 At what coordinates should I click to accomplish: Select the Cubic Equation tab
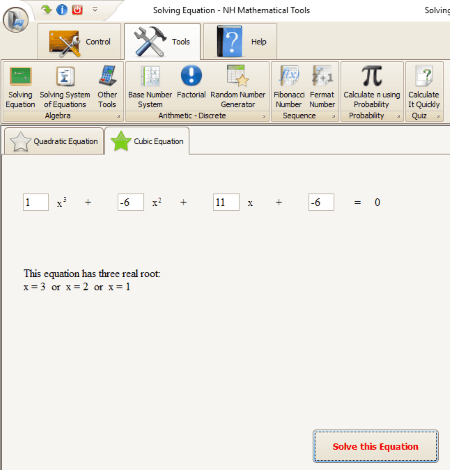[x=147, y=141]
